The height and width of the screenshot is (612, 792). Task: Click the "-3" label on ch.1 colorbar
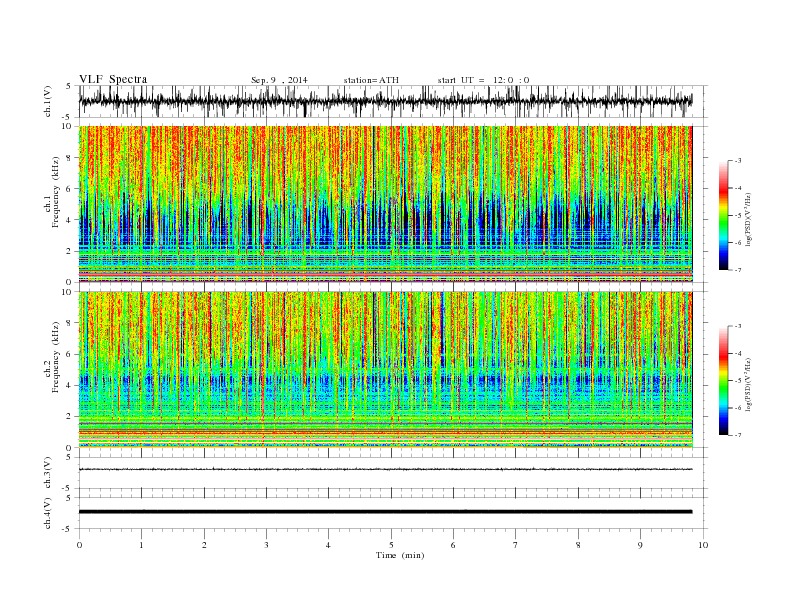tap(738, 161)
